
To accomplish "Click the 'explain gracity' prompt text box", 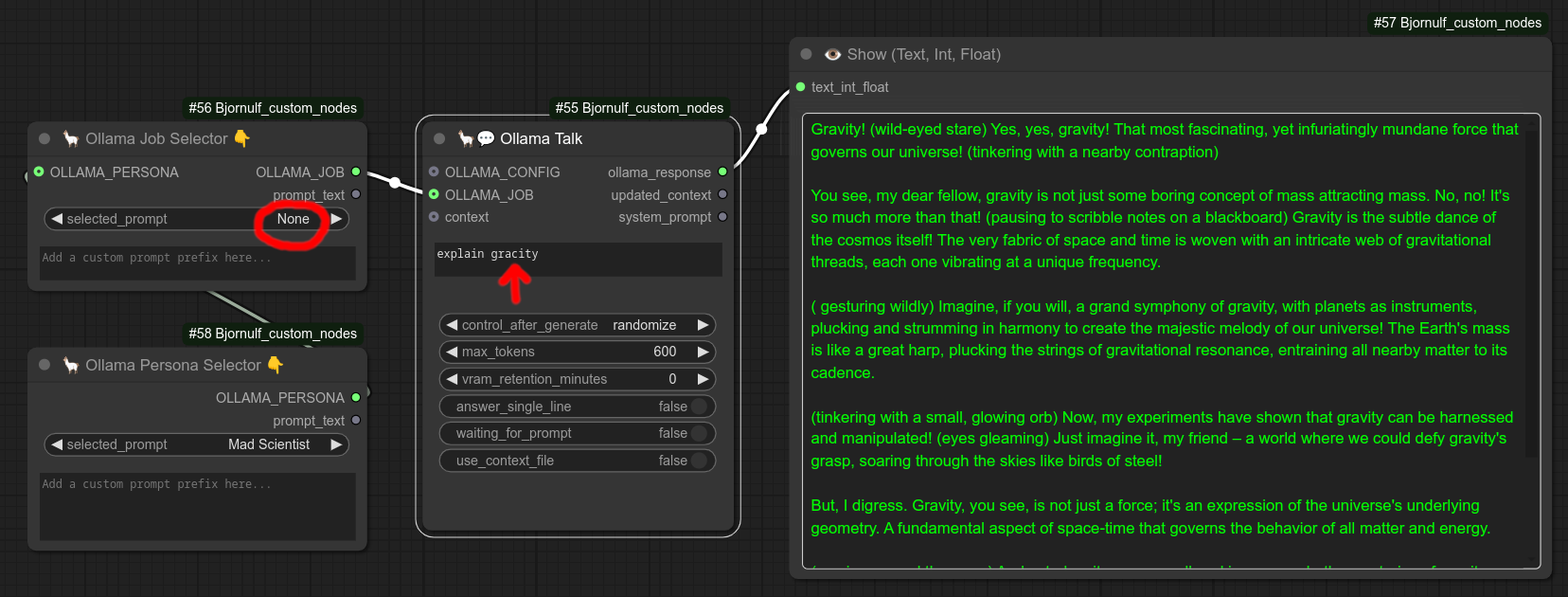I will click(578, 259).
